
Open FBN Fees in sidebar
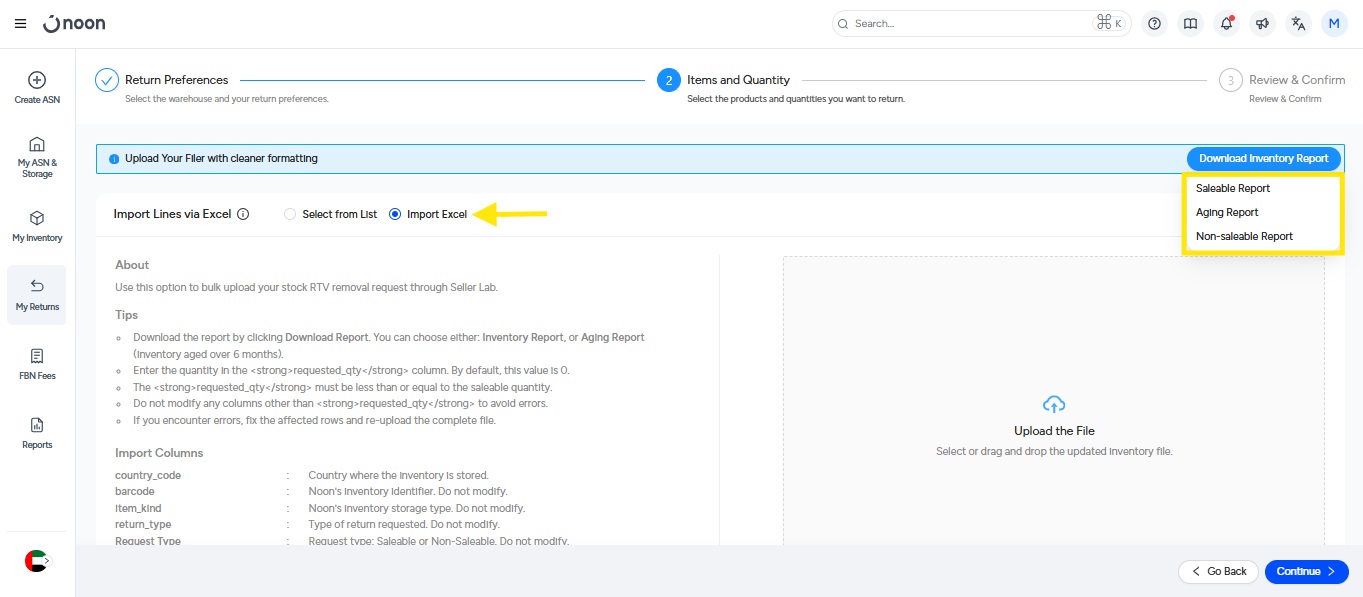37,364
